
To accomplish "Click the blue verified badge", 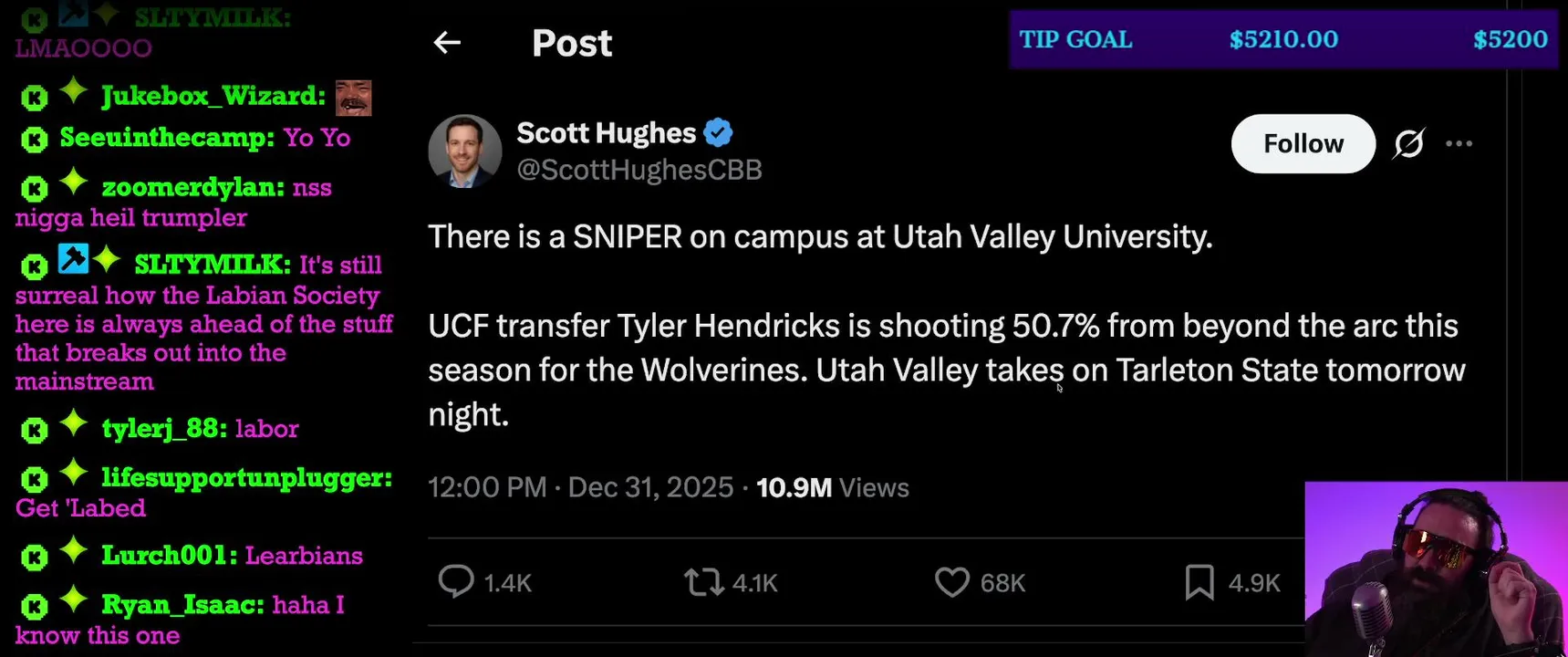I will [719, 133].
